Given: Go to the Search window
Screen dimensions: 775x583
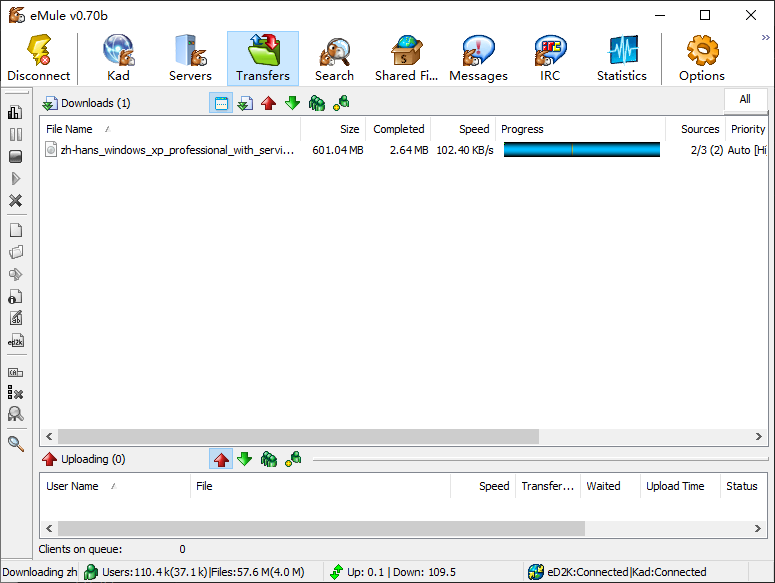Looking at the screenshot, I should click(334, 59).
